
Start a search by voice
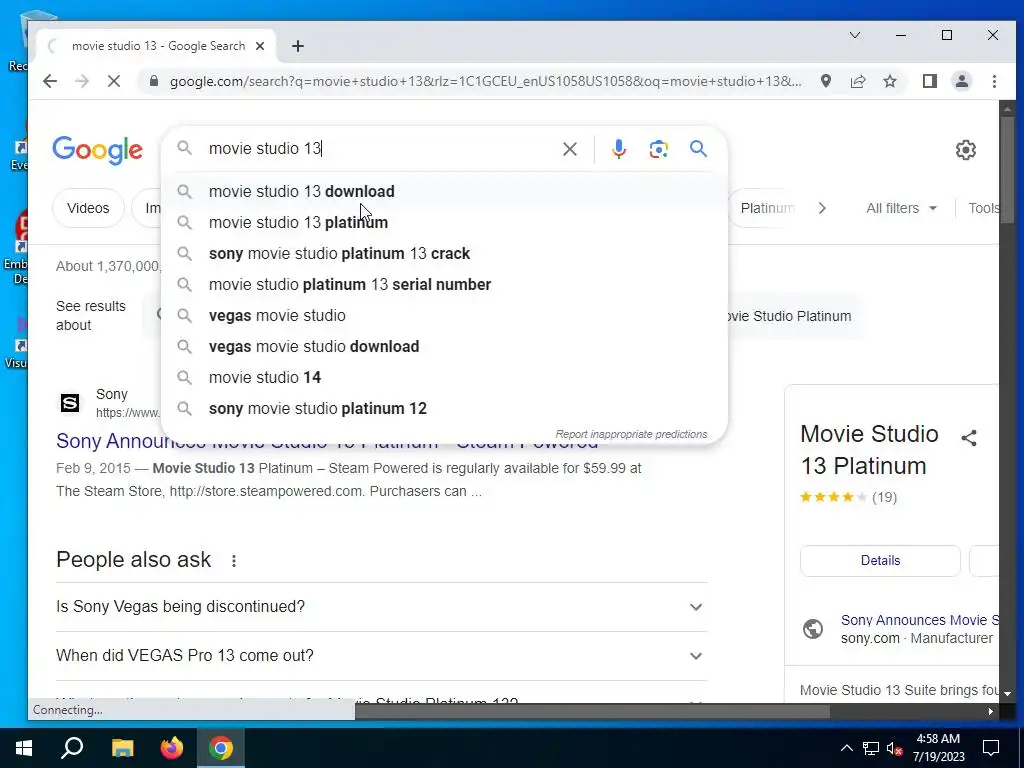click(x=618, y=149)
